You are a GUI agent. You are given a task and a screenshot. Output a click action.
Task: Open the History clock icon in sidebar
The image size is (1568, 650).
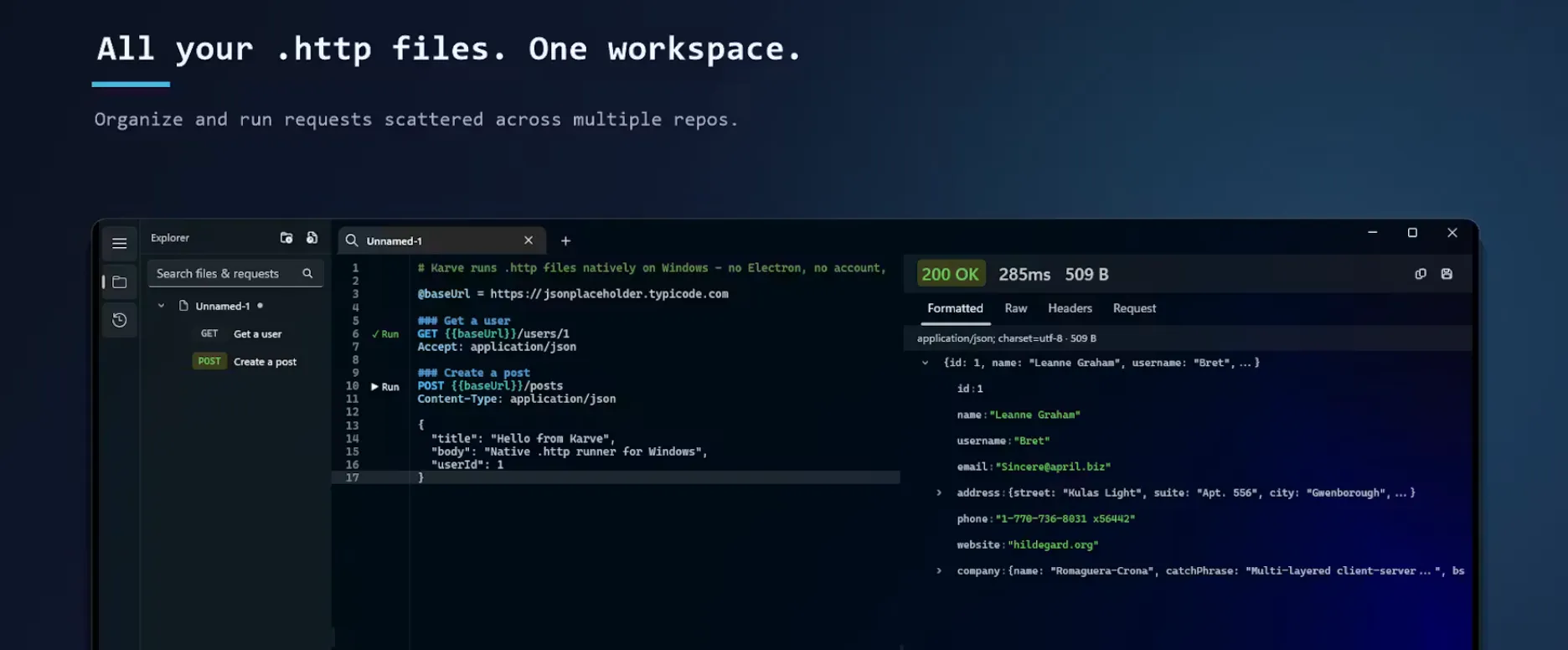click(x=120, y=320)
